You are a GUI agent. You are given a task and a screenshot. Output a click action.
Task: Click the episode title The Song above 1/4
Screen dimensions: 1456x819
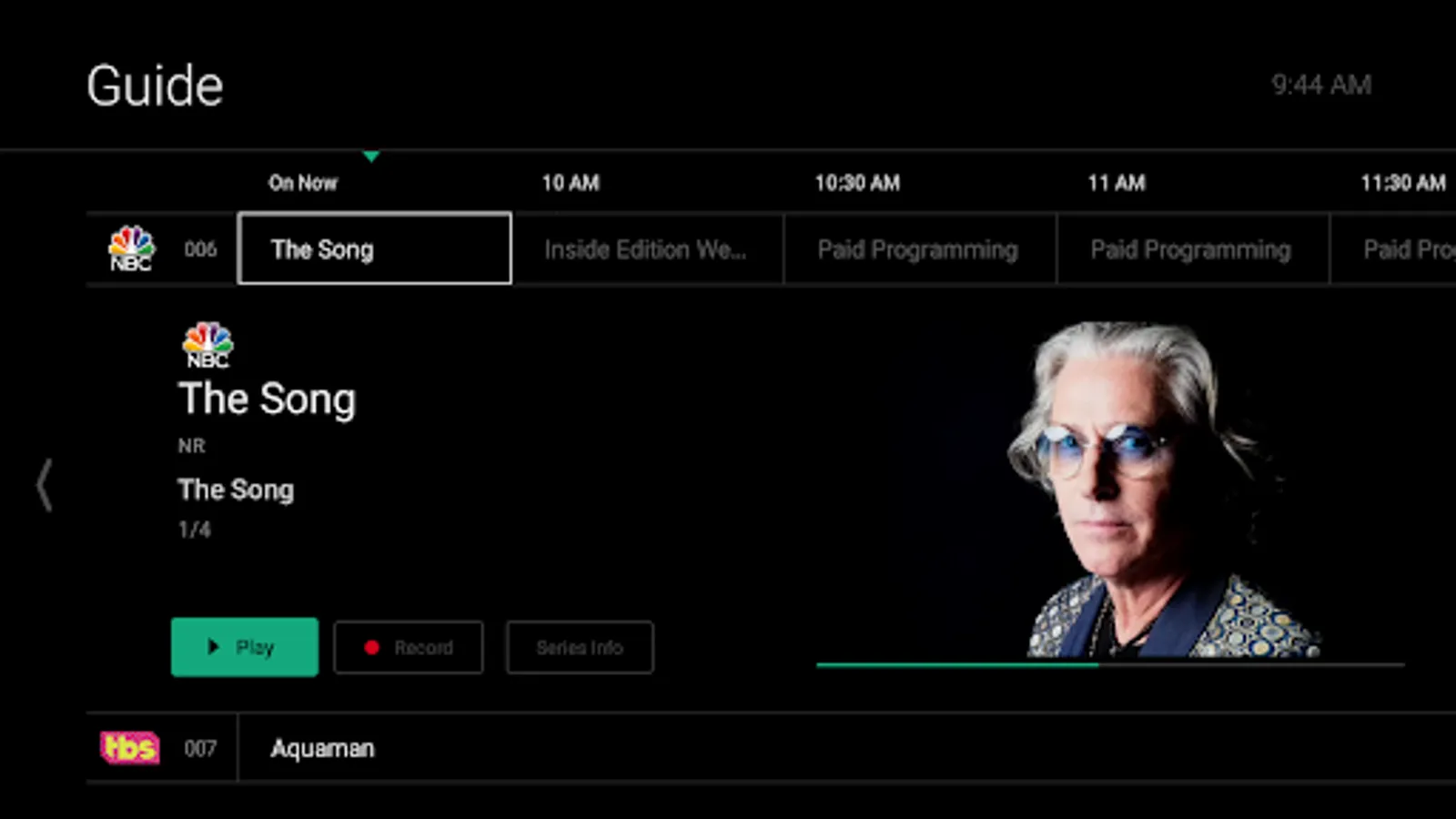[236, 490]
